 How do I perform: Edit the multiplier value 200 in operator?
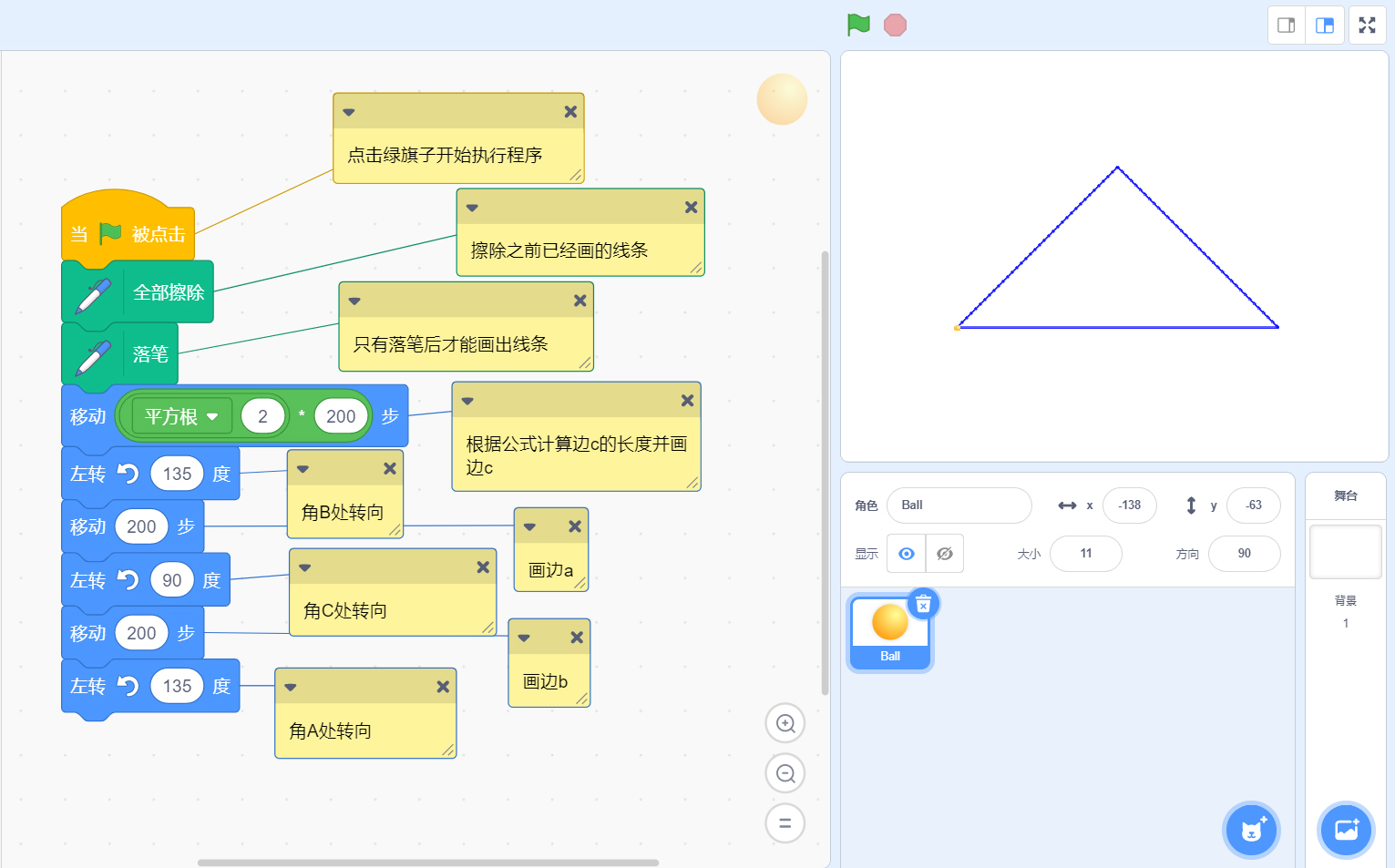tap(341, 416)
